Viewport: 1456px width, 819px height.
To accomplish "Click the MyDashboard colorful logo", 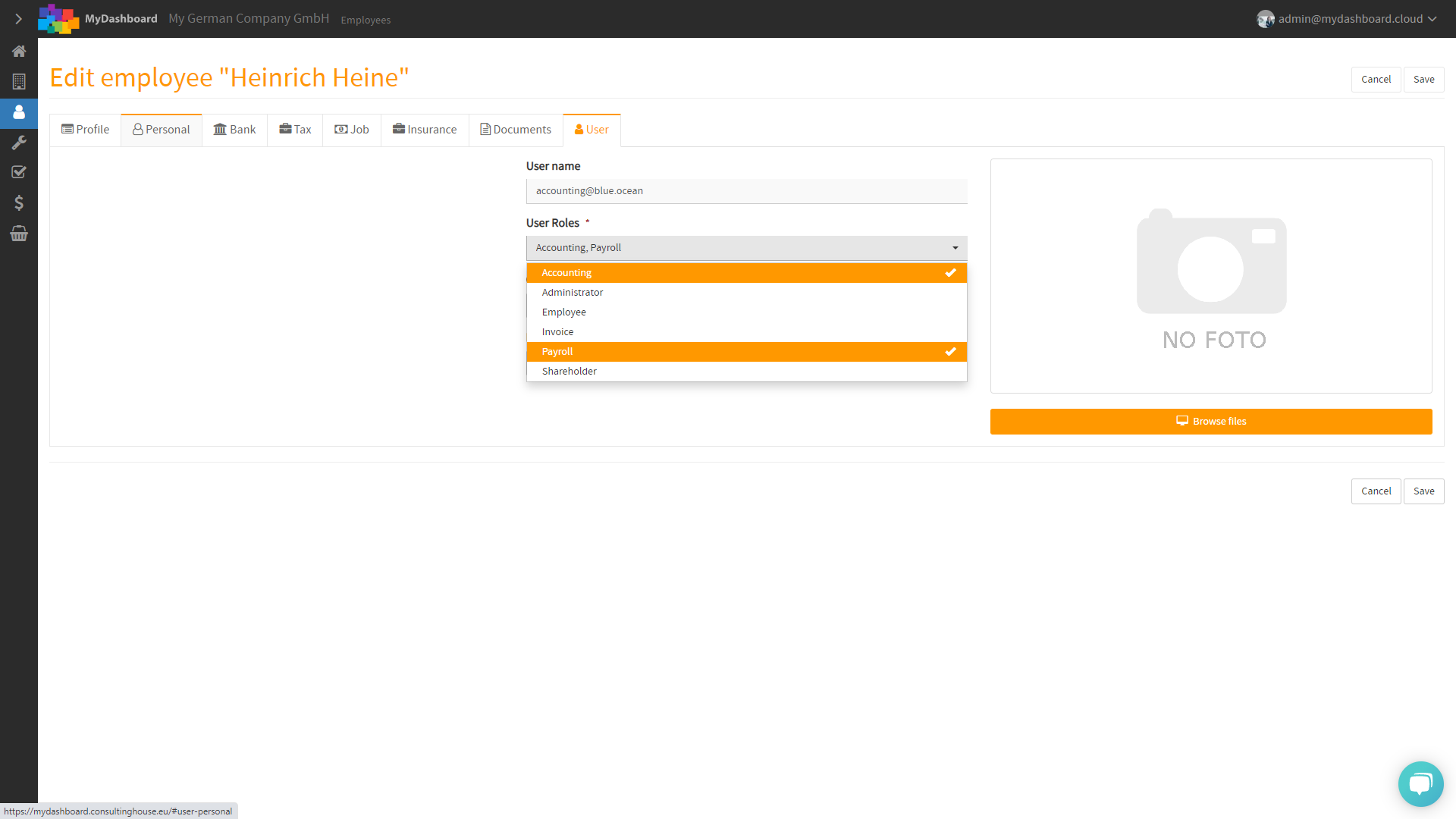I will coord(58,19).
